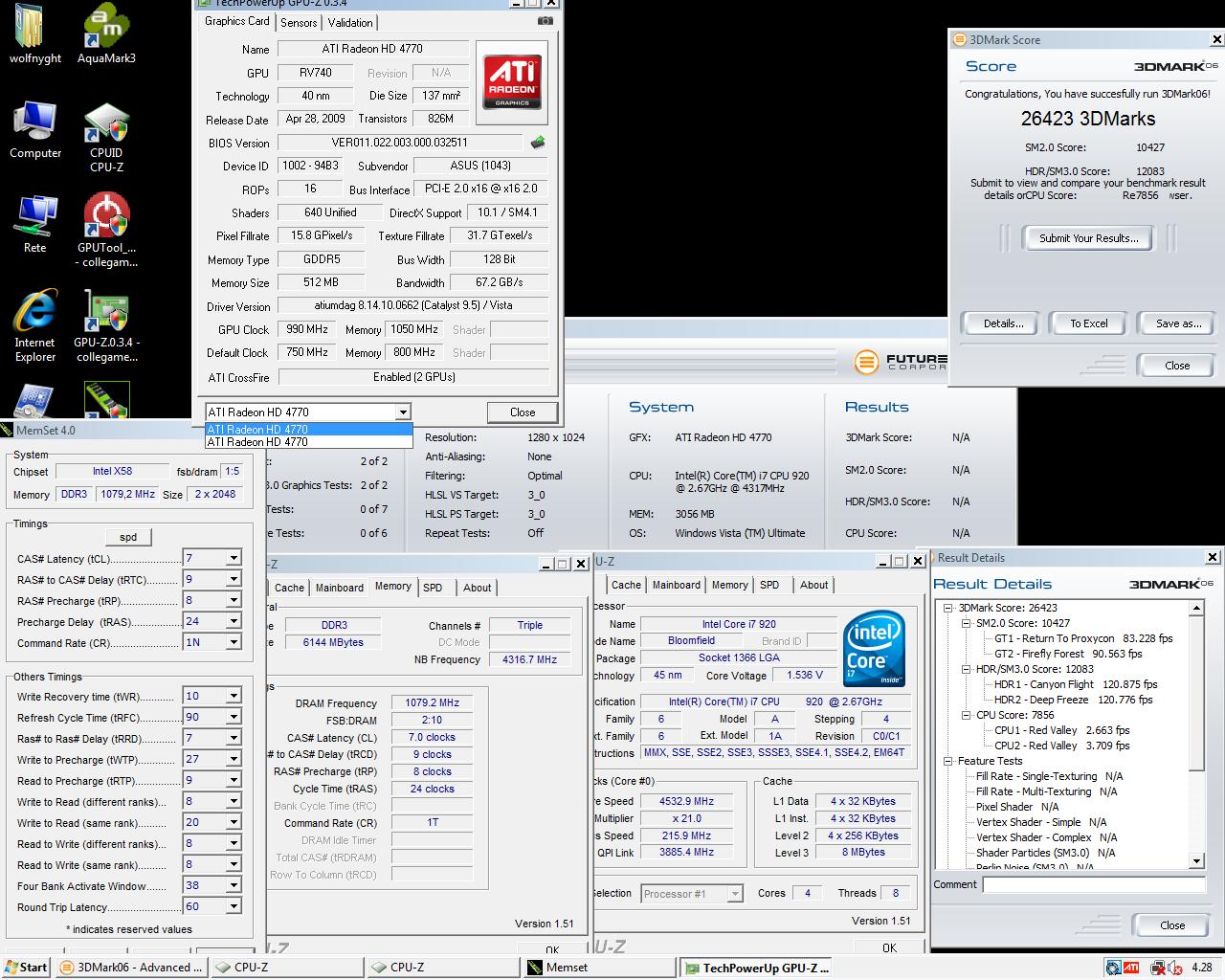This screenshot has height=980, width=1225.
Task: Open Refresh Cycle Time (tRFC) dropdown
Action: (x=233, y=717)
